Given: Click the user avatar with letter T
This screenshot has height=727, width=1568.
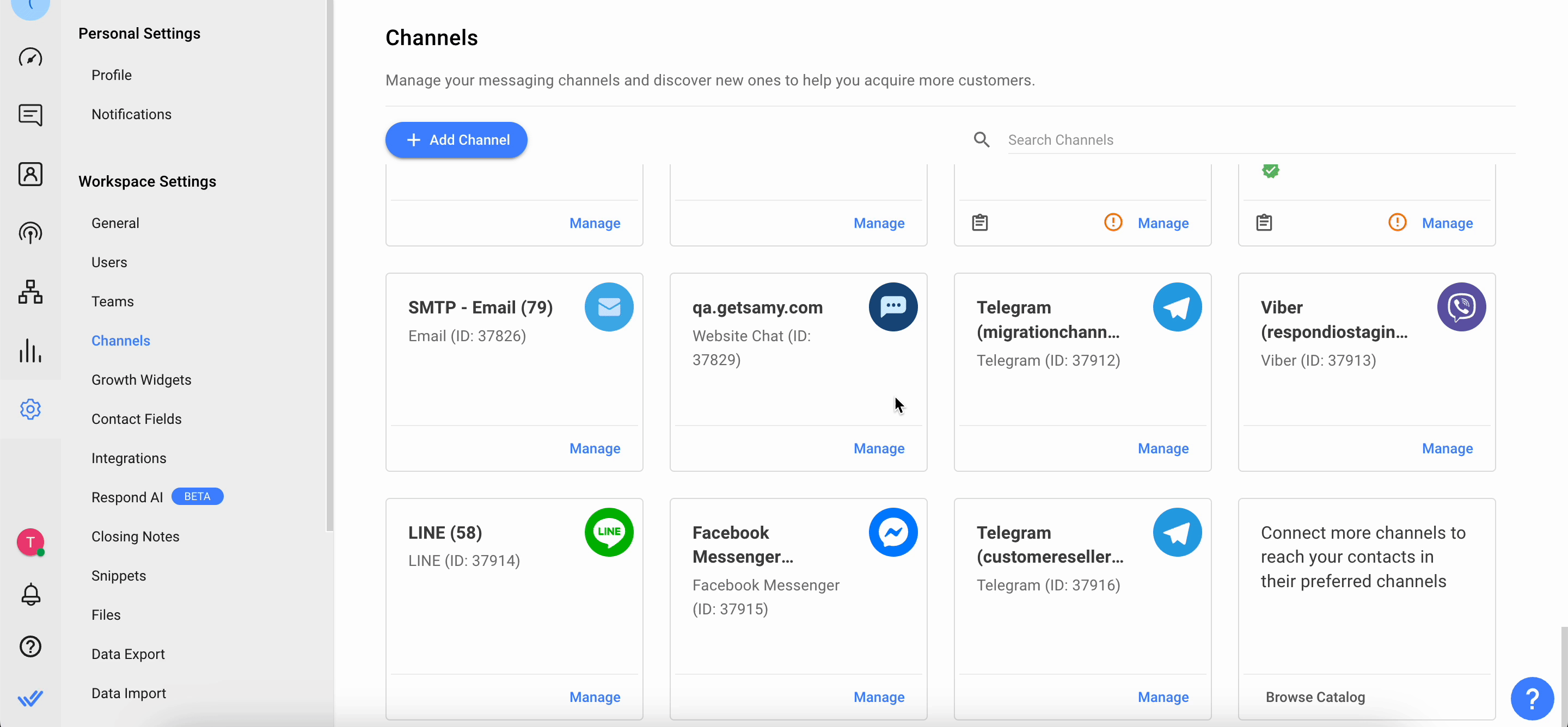Looking at the screenshot, I should (30, 541).
